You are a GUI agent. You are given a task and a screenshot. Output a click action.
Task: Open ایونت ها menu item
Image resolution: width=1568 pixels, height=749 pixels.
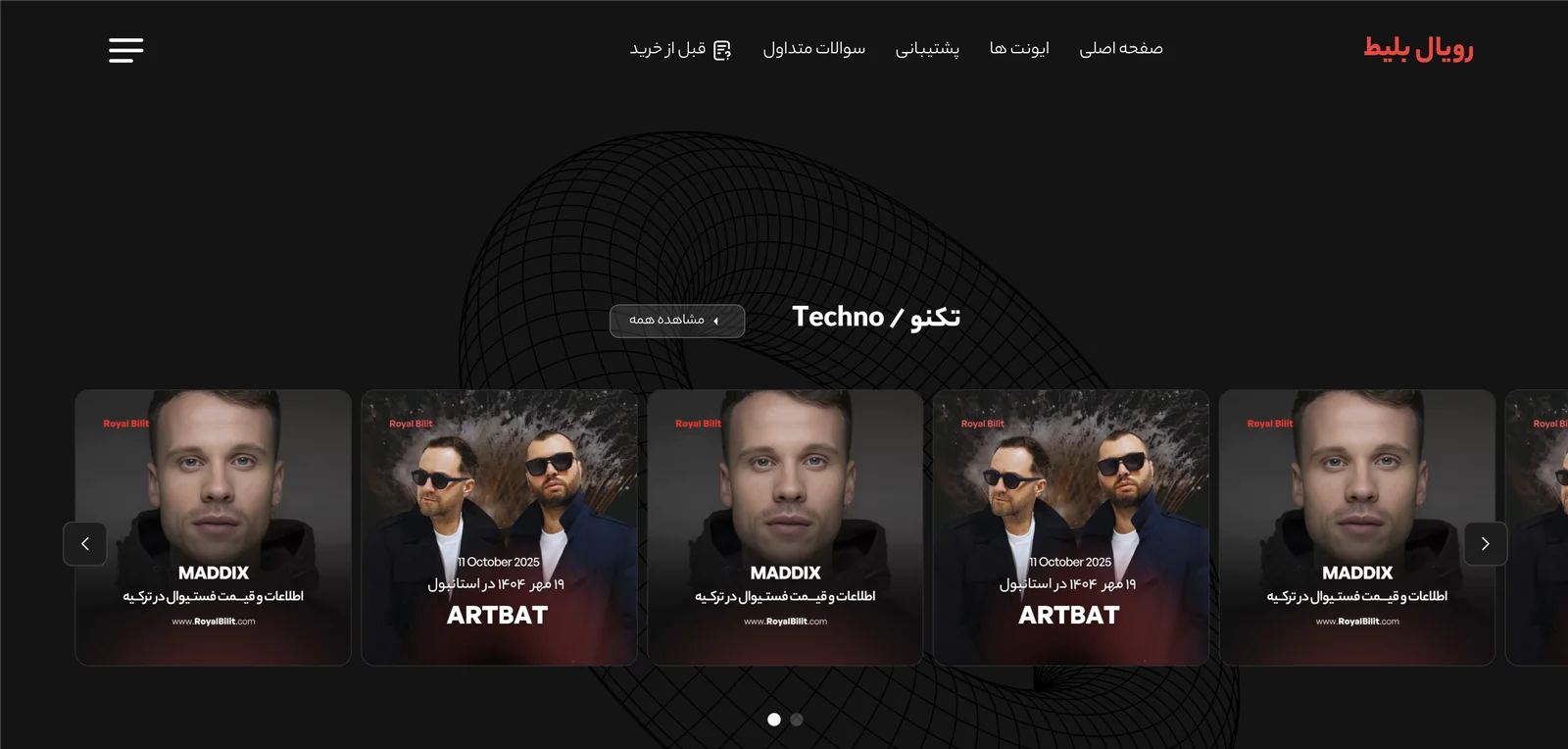pyautogui.click(x=1019, y=48)
